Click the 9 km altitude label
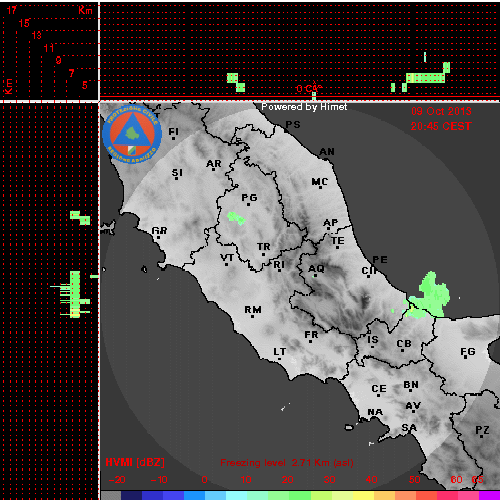The height and width of the screenshot is (500, 500). click(59, 60)
